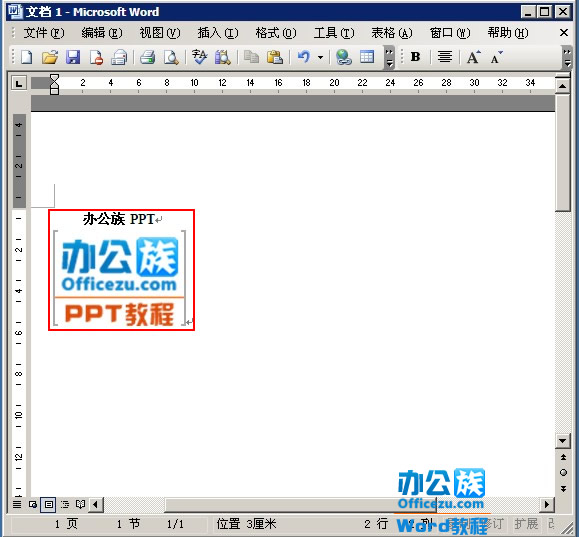Switch to Outline view

[65, 504]
